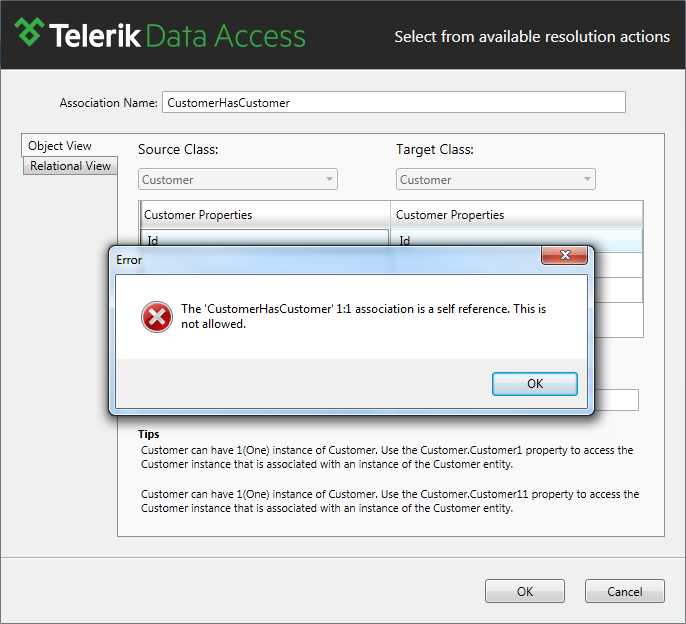Cancel the association editor dialog
The height and width of the screenshot is (624, 686).
(x=624, y=591)
